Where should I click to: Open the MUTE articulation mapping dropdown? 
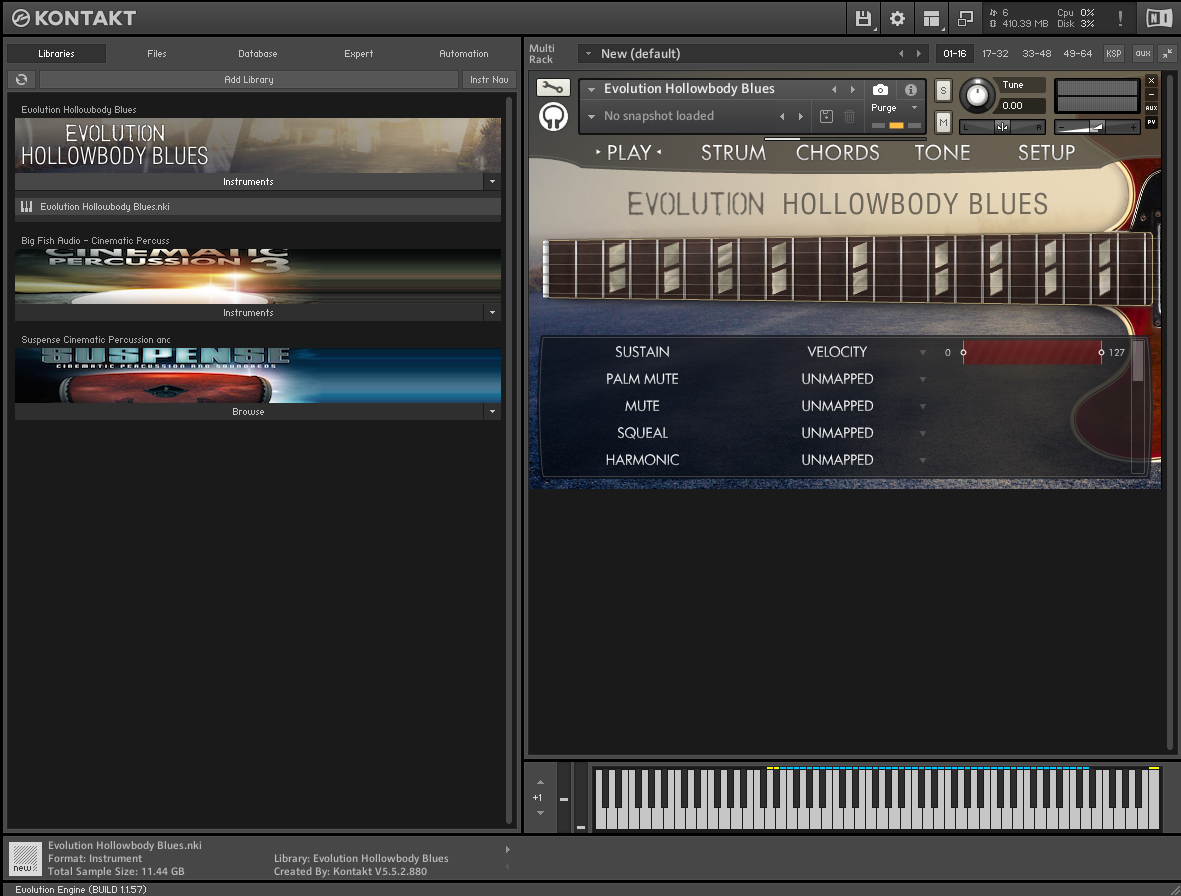[923, 407]
